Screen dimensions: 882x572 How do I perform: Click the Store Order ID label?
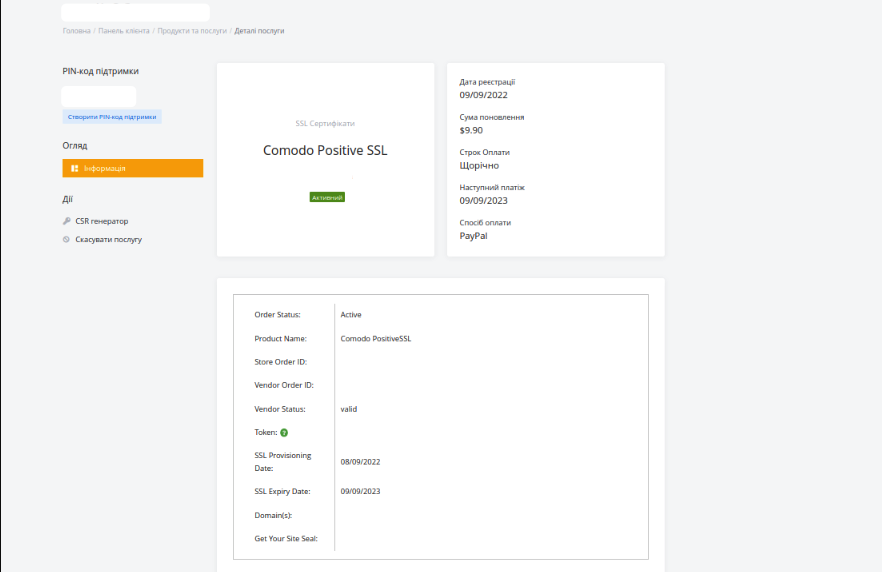[x=281, y=362]
